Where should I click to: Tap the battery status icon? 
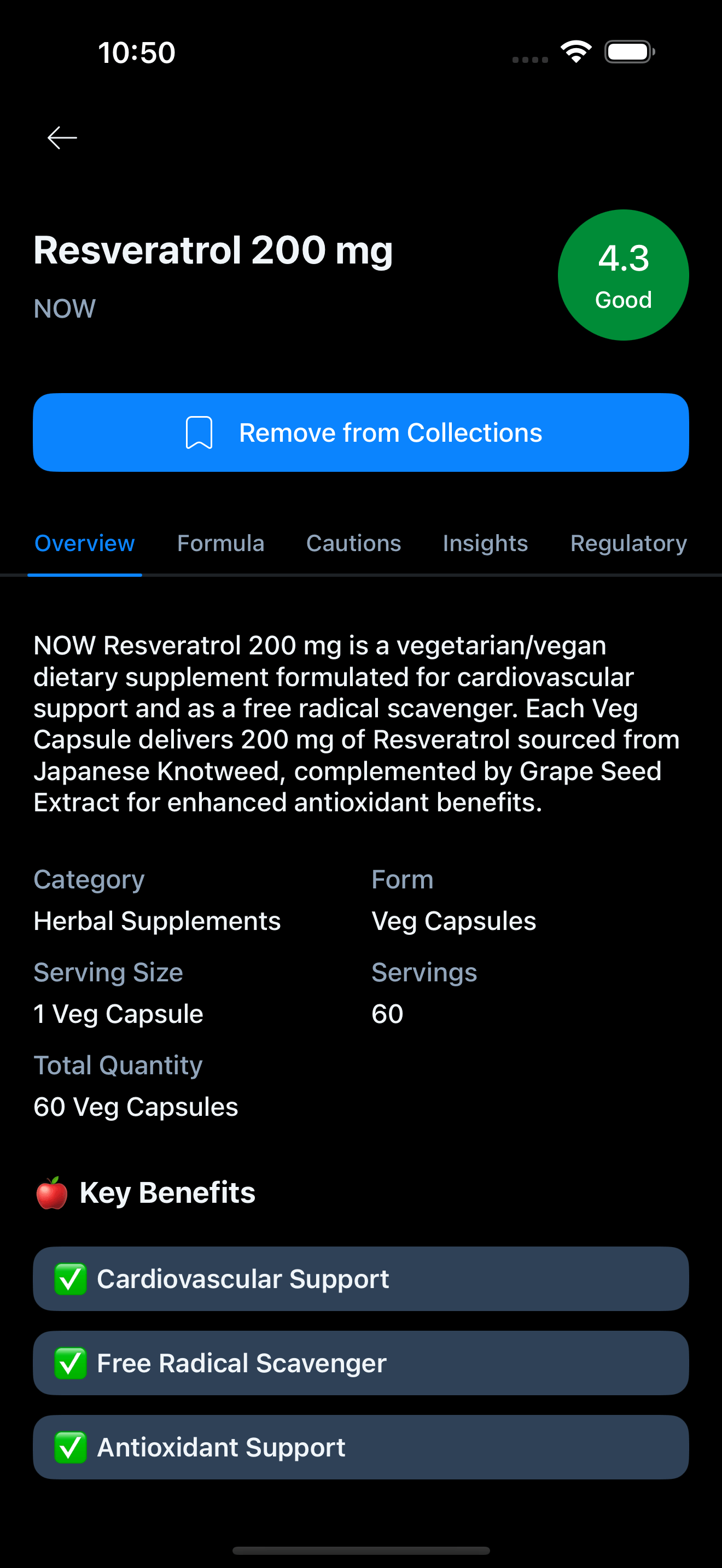pyautogui.click(x=630, y=52)
